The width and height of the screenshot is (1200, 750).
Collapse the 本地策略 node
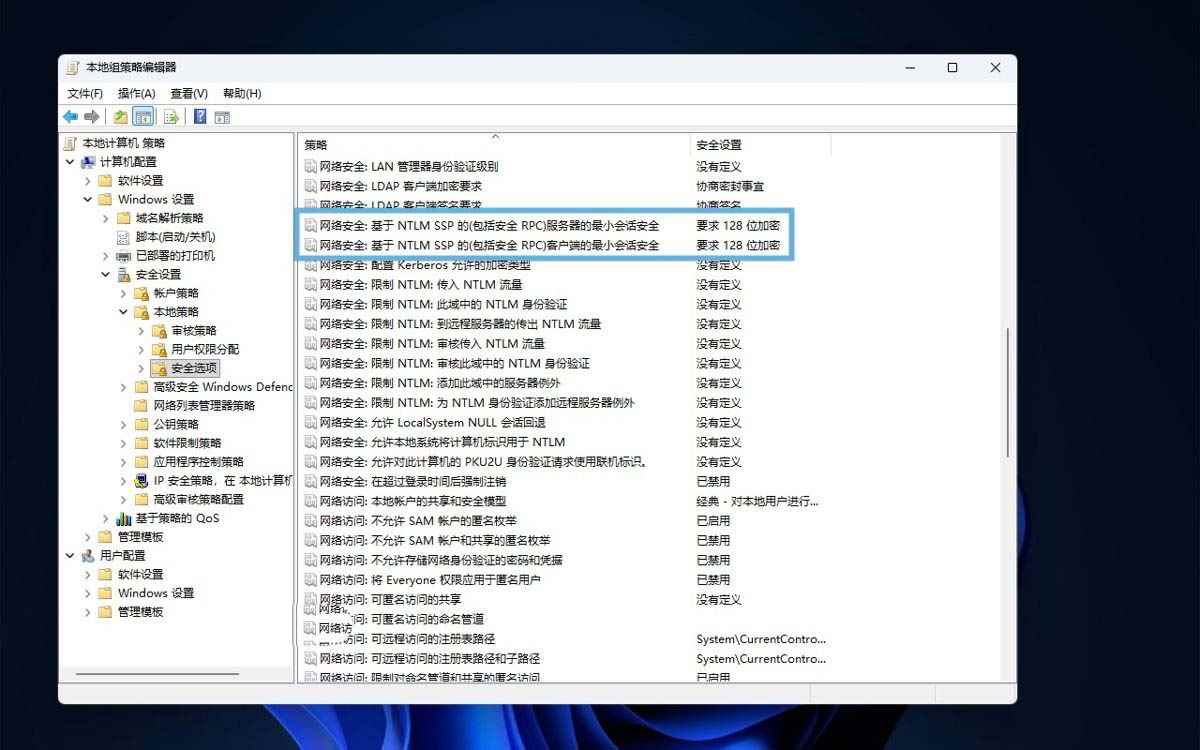coord(123,312)
